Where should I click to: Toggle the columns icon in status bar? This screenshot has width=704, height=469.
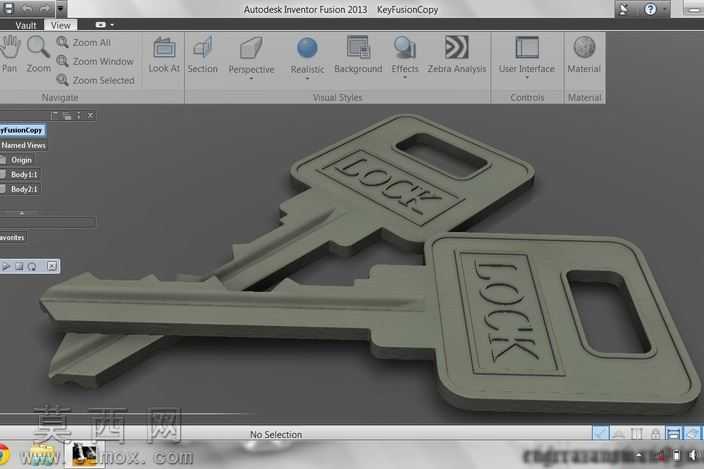pyautogui.click(x=637, y=434)
